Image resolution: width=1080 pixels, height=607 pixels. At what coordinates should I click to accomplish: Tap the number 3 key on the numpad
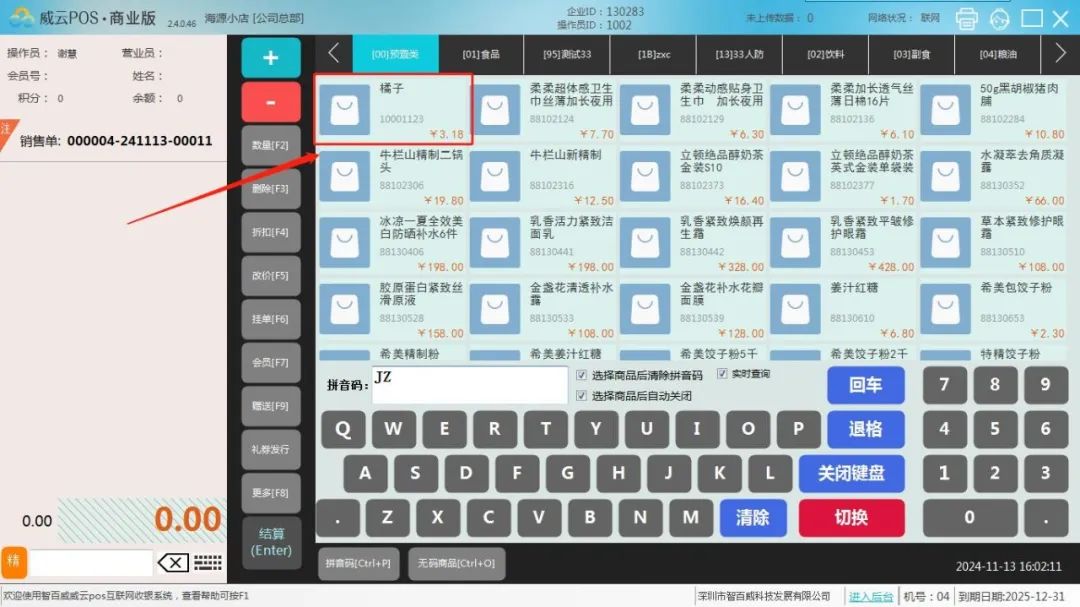point(1046,473)
